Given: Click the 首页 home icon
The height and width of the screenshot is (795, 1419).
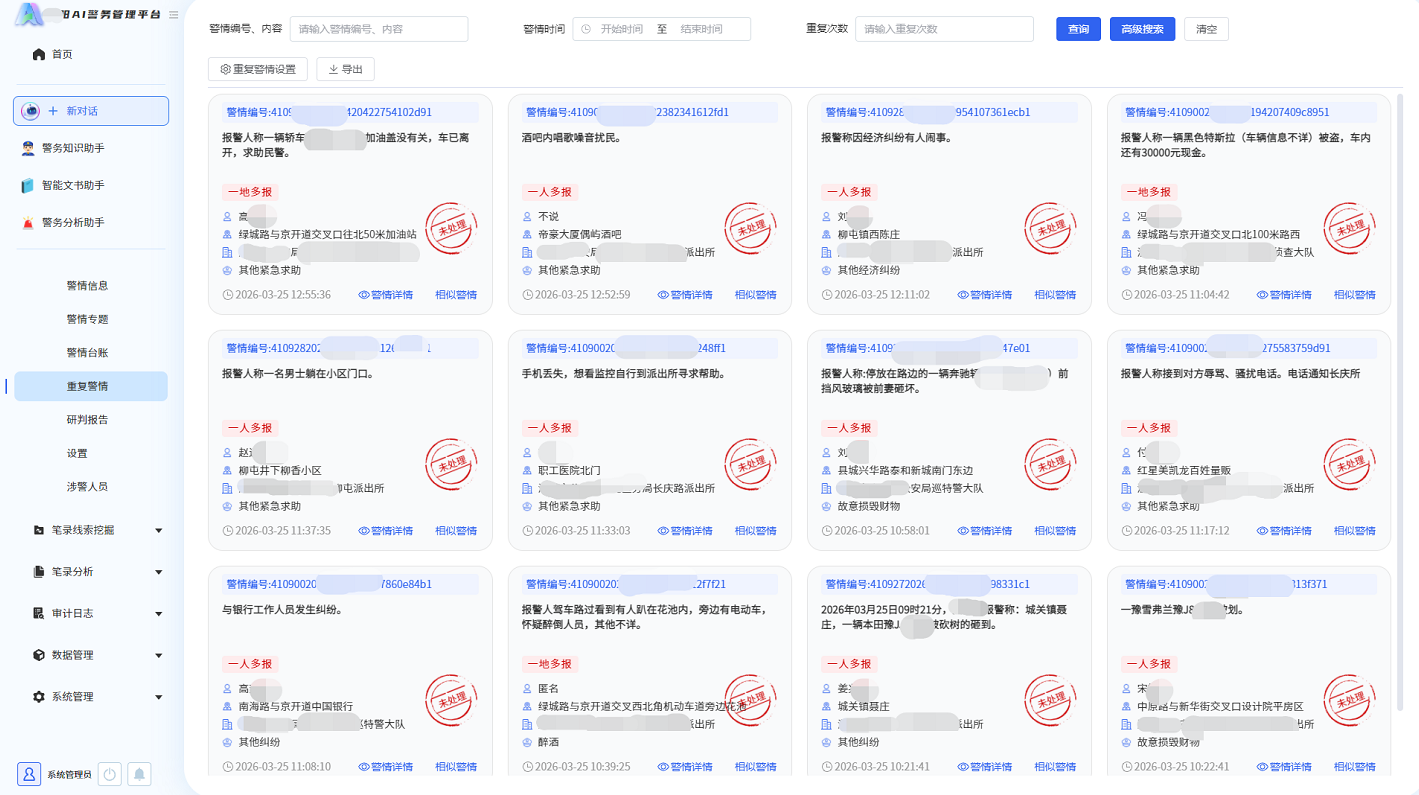Looking at the screenshot, I should coord(37,53).
